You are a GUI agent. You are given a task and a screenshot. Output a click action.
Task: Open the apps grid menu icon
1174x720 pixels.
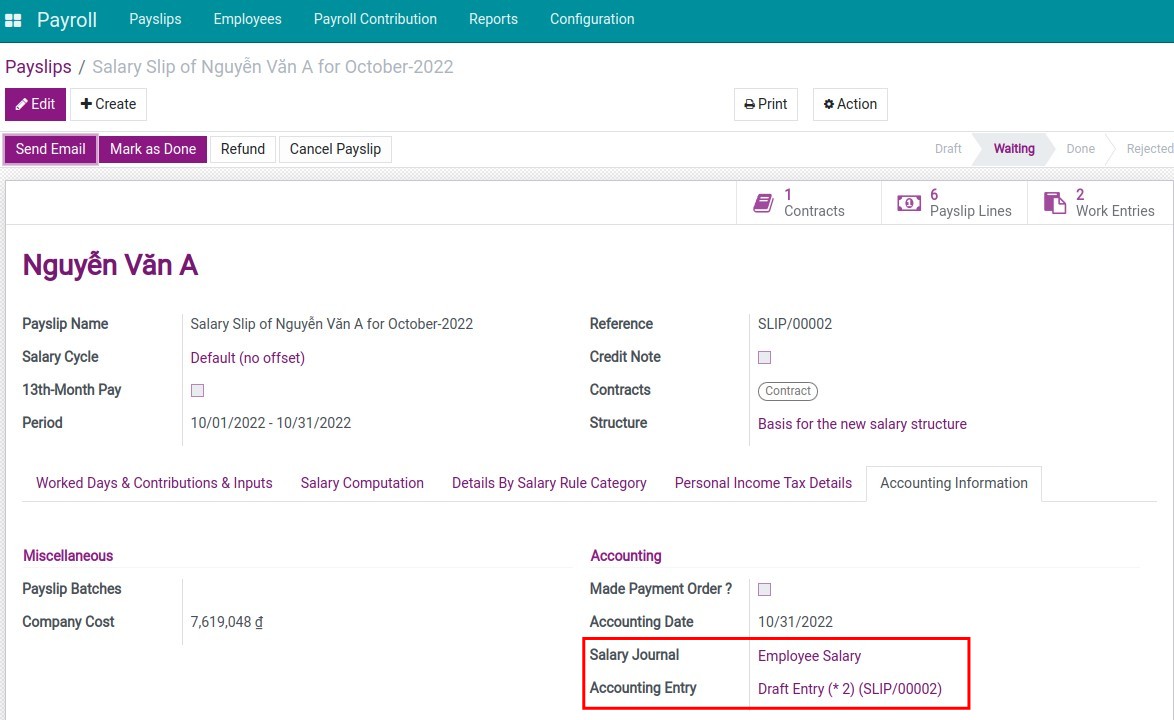(x=13, y=19)
